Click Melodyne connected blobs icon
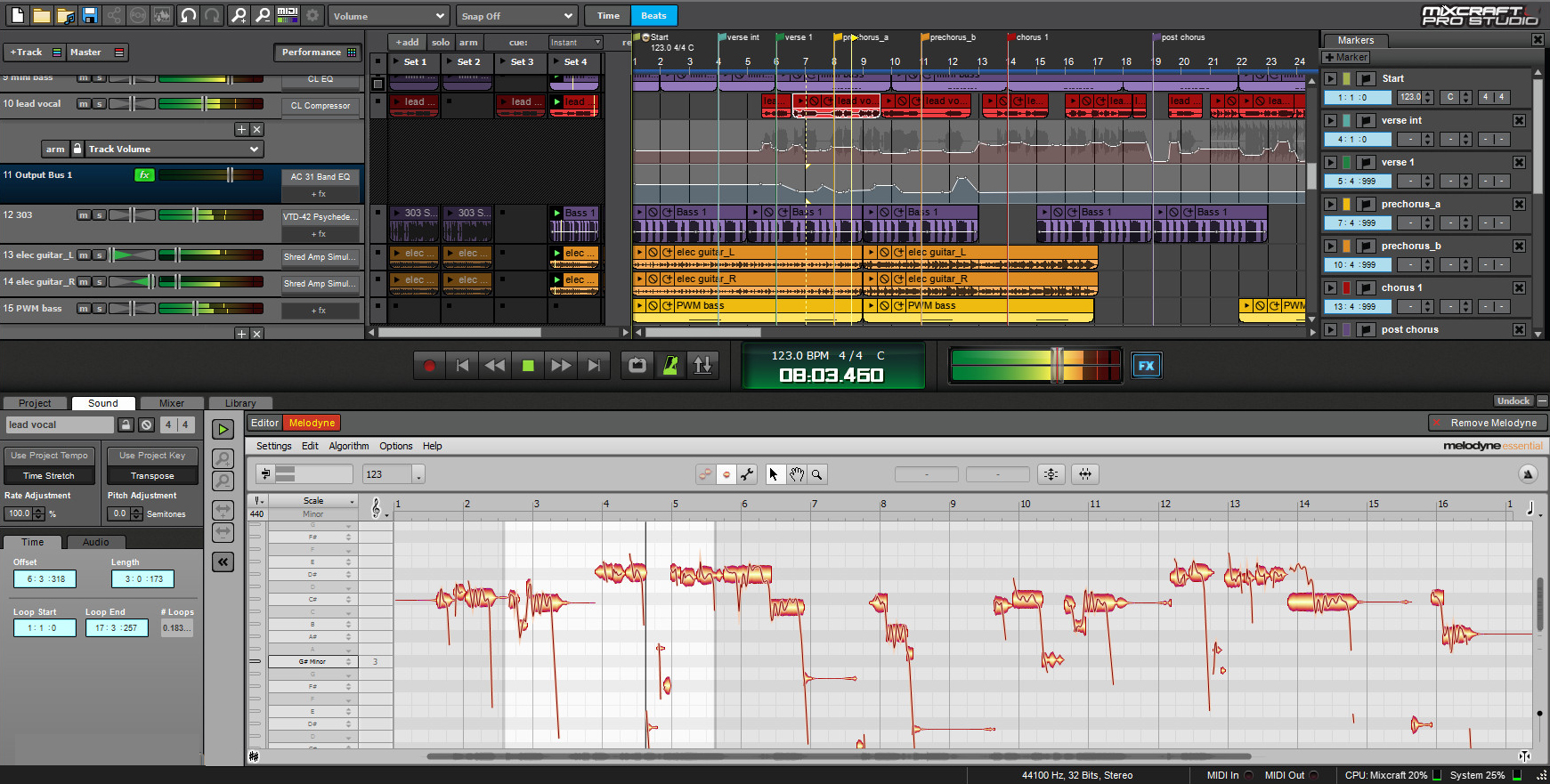Viewport: 1550px width, 784px height. pyautogui.click(x=705, y=474)
